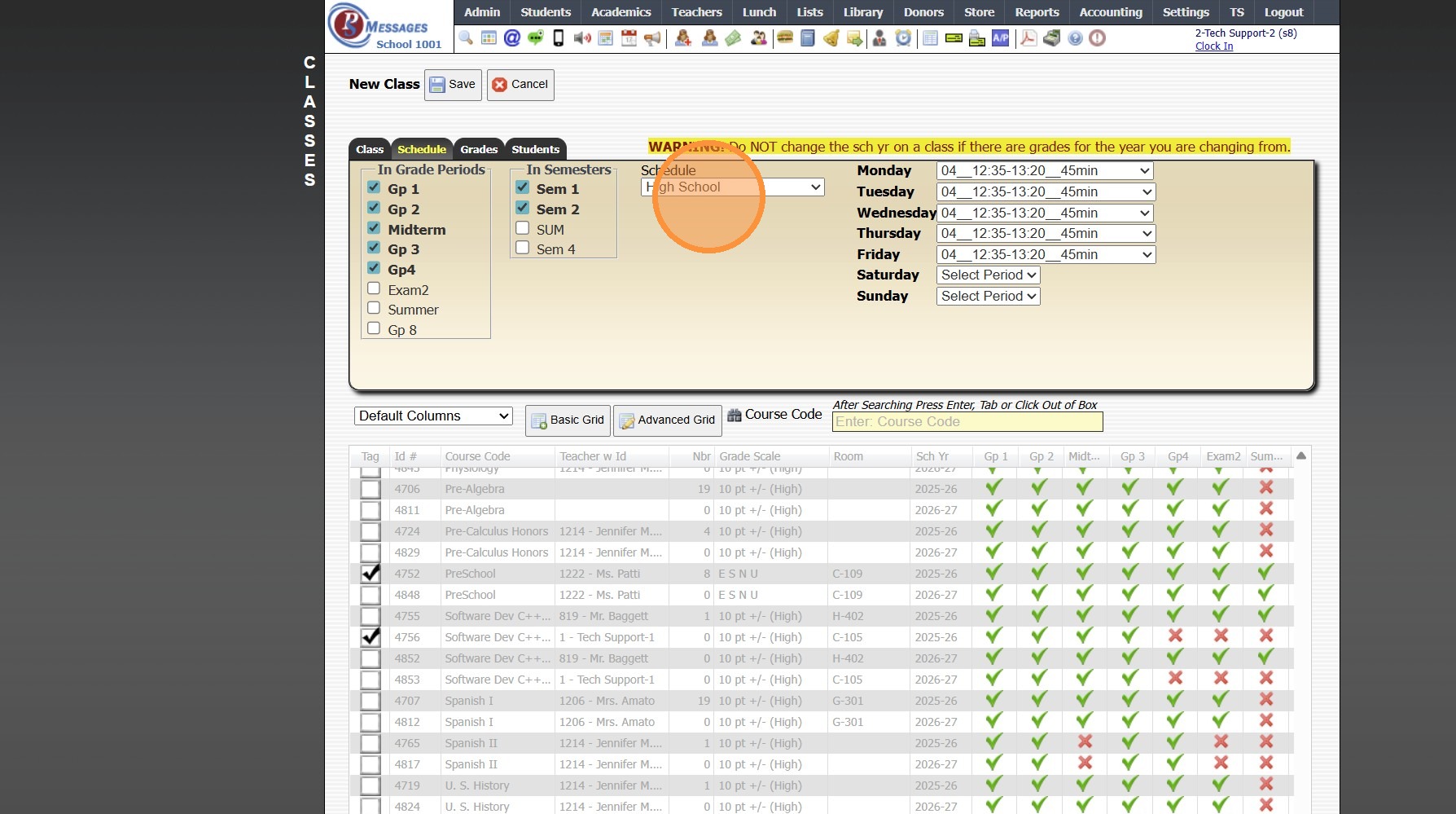Switch to the Grades tab

(479, 149)
